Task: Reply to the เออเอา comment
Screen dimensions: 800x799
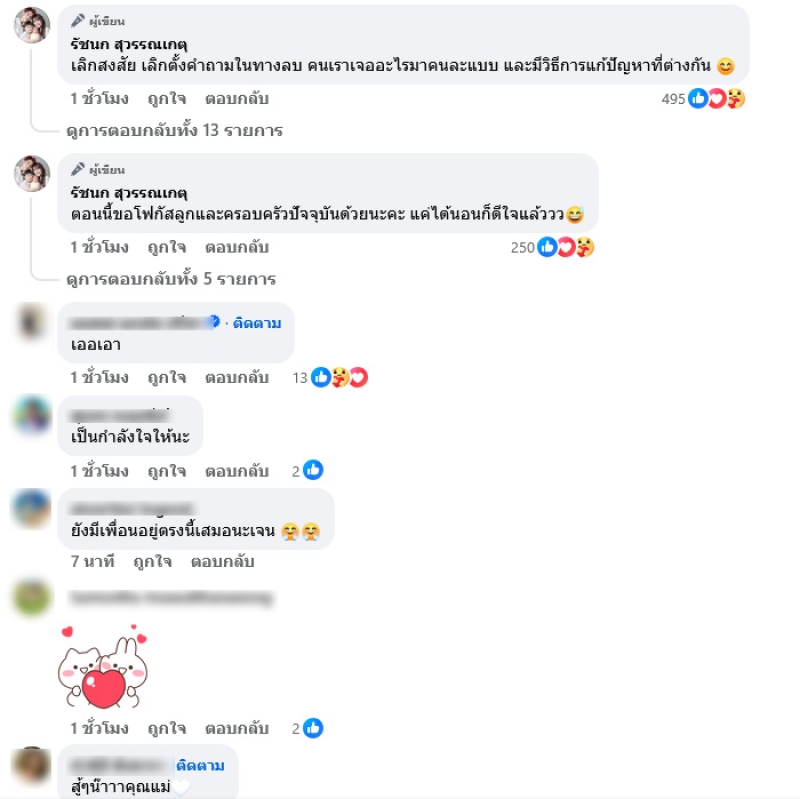Action: [x=237, y=378]
